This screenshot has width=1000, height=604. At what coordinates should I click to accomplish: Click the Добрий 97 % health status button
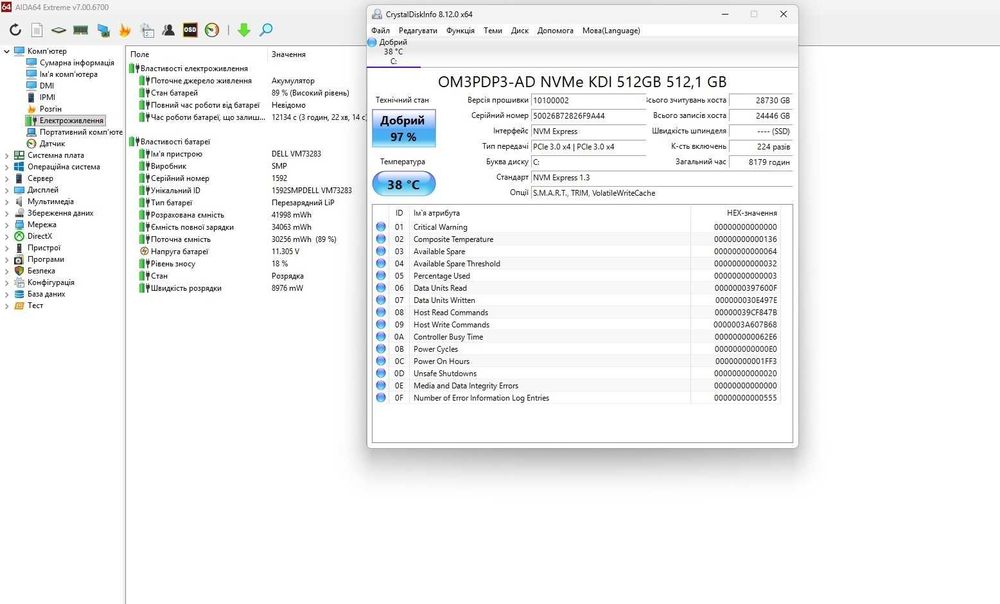click(403, 128)
